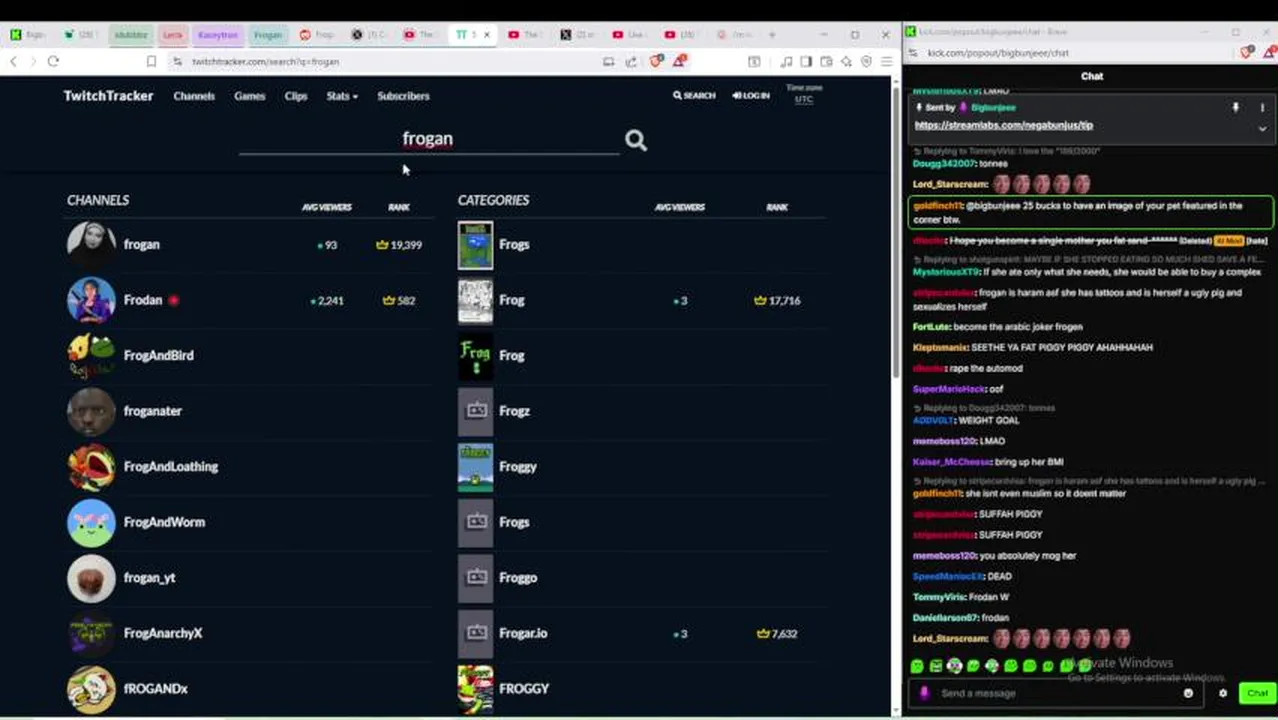Click the FrogAnarchyX avatar icon
Viewport: 1278px width, 720px height.
(91, 633)
